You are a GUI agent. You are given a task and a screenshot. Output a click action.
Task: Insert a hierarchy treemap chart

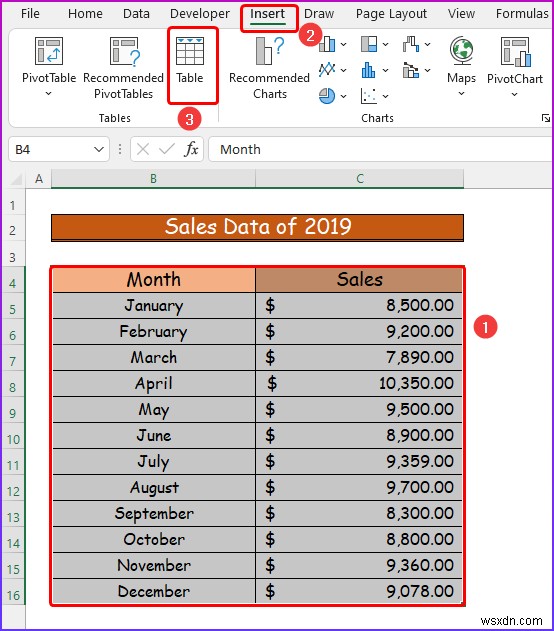[x=369, y=44]
